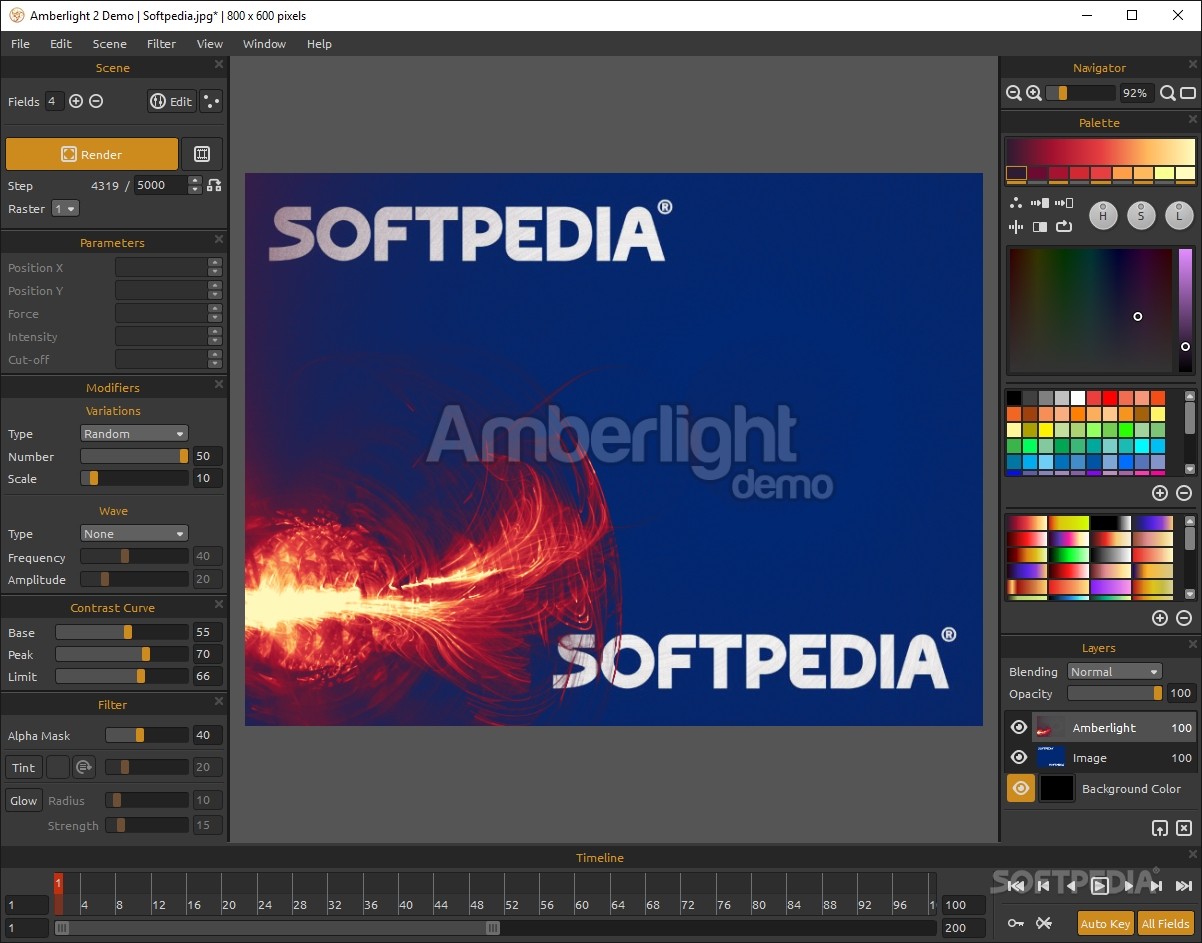This screenshot has height=943, width=1202.
Task: Open the Variations Type dropdown showing Random
Action: [134, 433]
